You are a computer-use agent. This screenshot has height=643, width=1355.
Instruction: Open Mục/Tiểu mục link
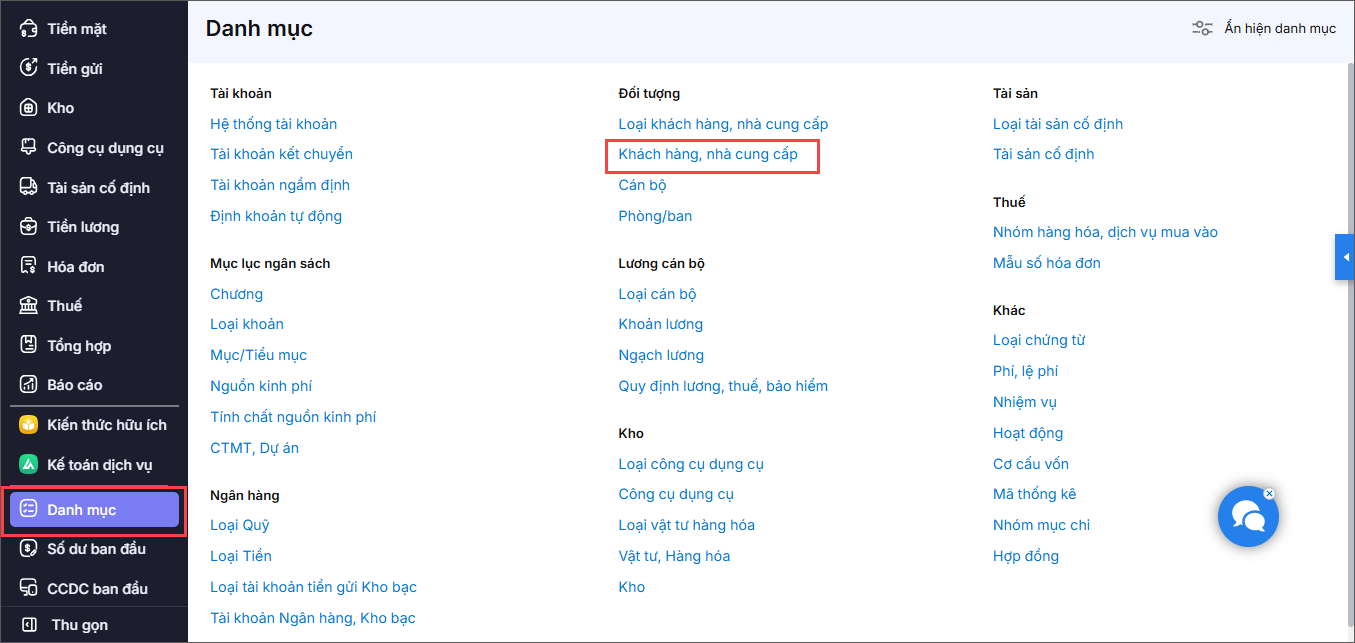point(258,355)
